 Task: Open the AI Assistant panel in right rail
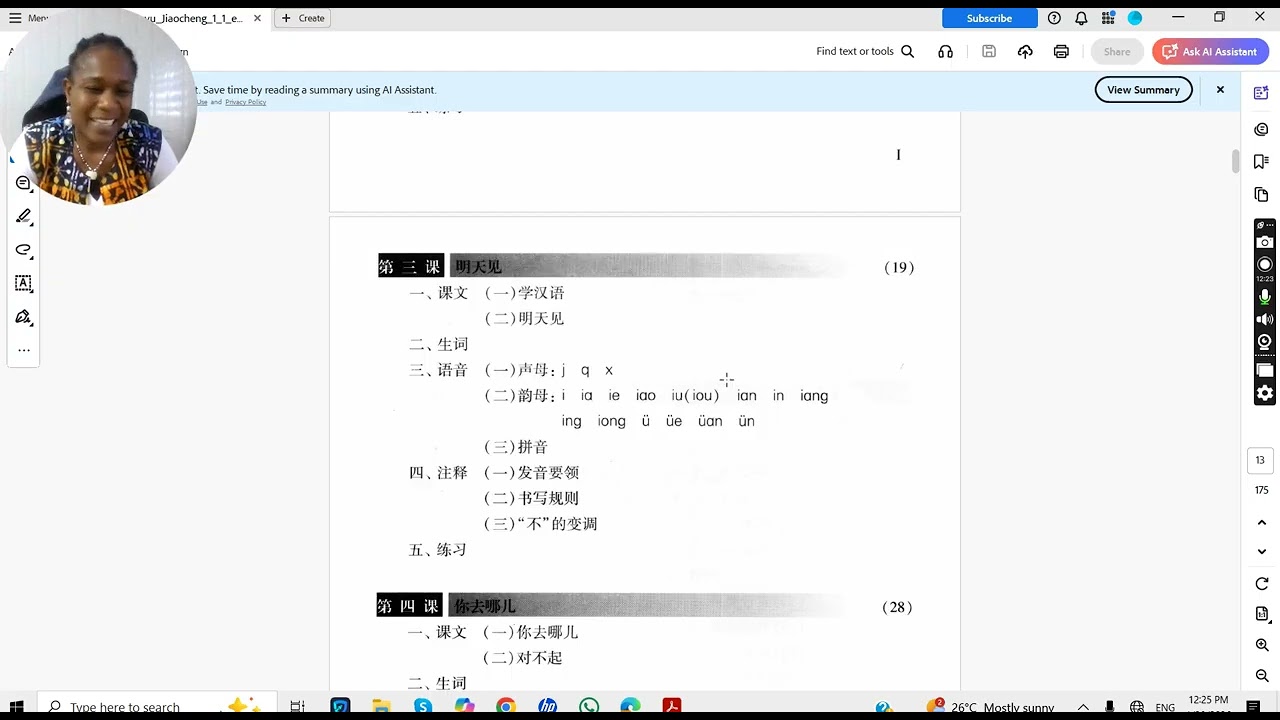[1261, 93]
